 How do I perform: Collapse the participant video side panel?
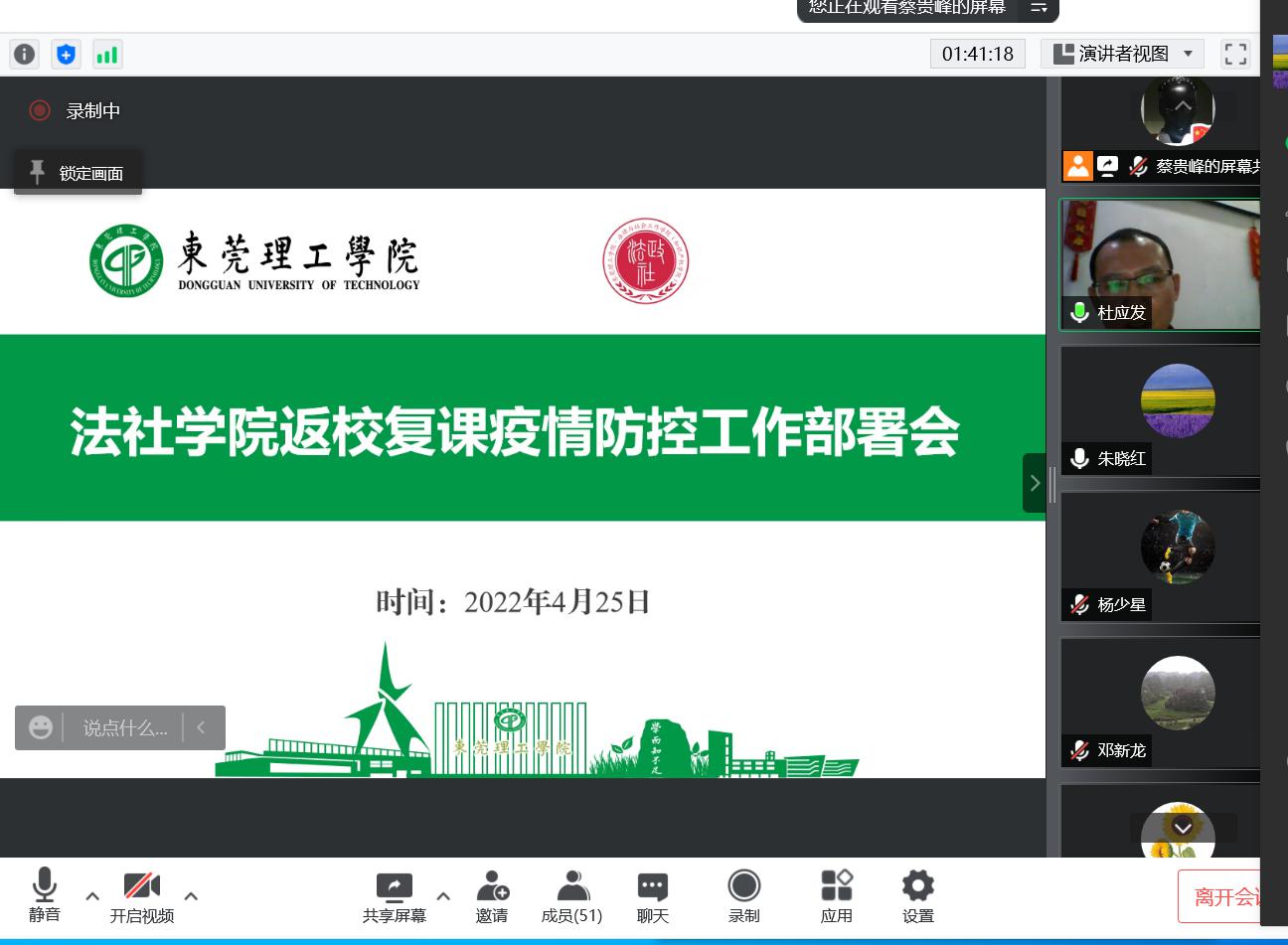point(1035,483)
